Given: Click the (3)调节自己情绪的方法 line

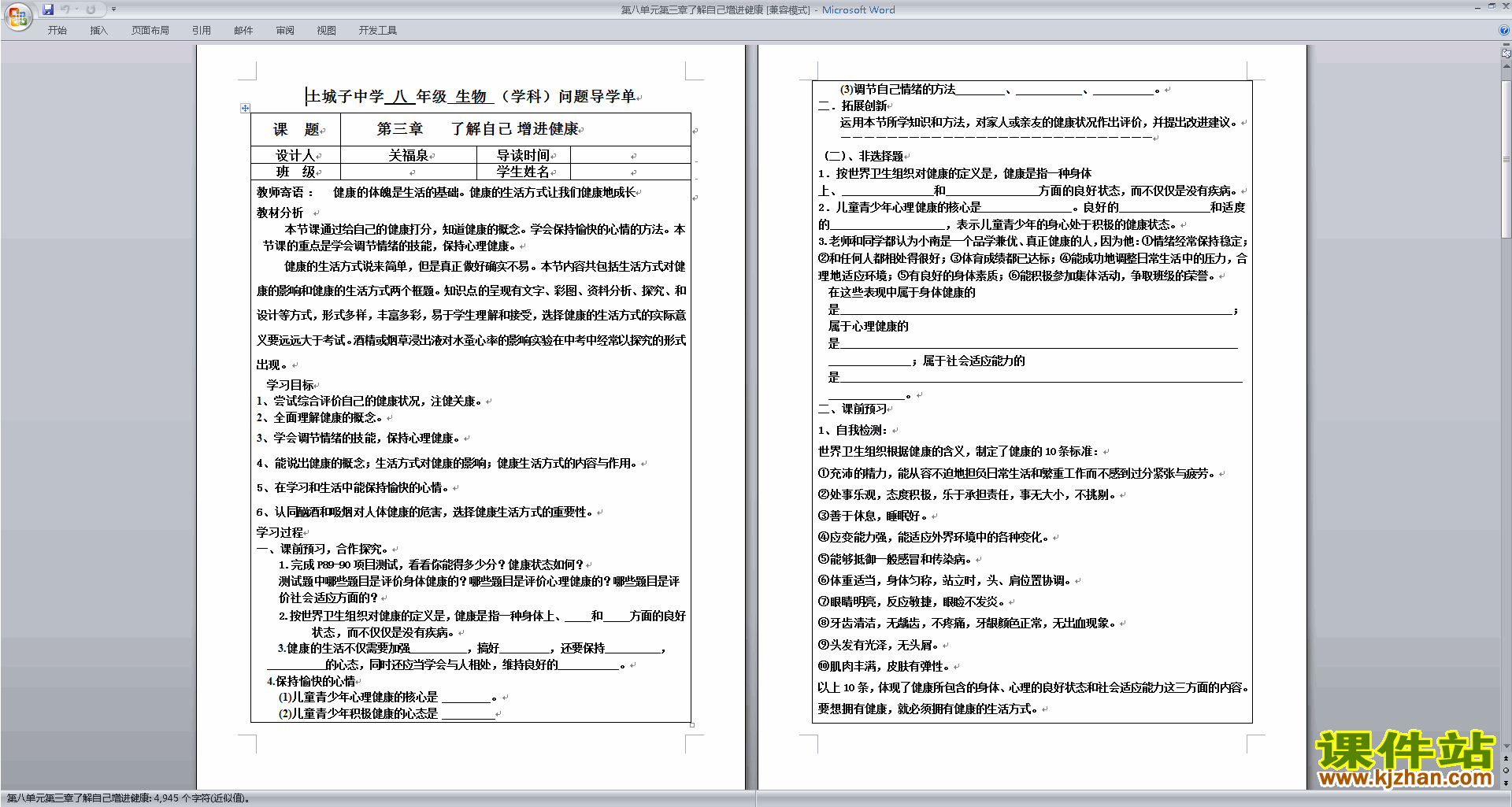Looking at the screenshot, I should click(x=1000, y=90).
